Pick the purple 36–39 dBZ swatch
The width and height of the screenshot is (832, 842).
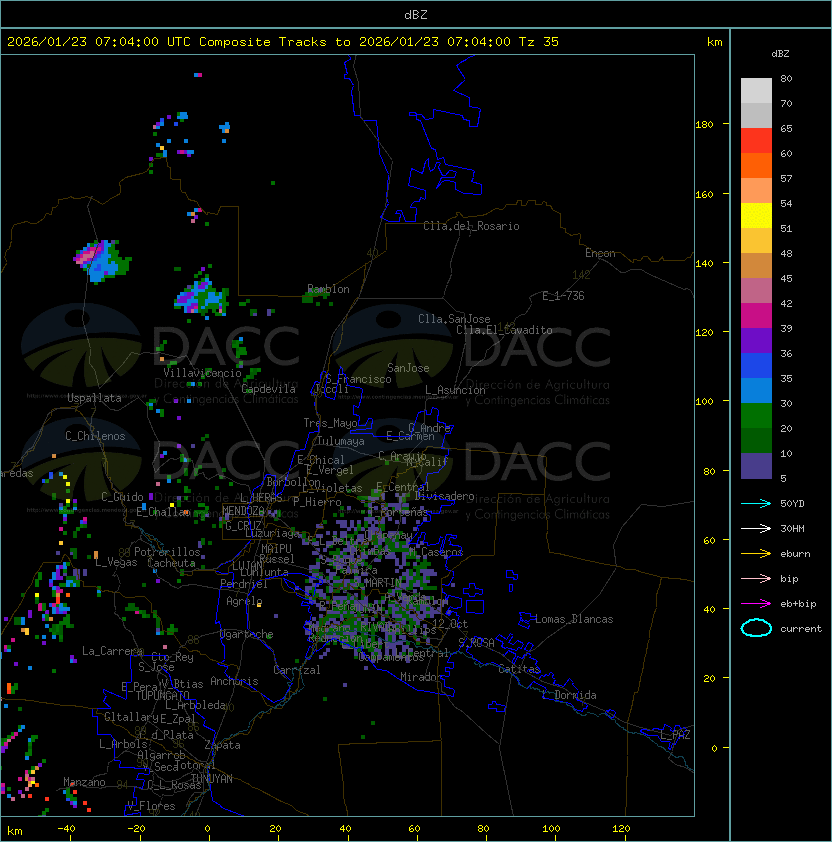[x=756, y=340]
